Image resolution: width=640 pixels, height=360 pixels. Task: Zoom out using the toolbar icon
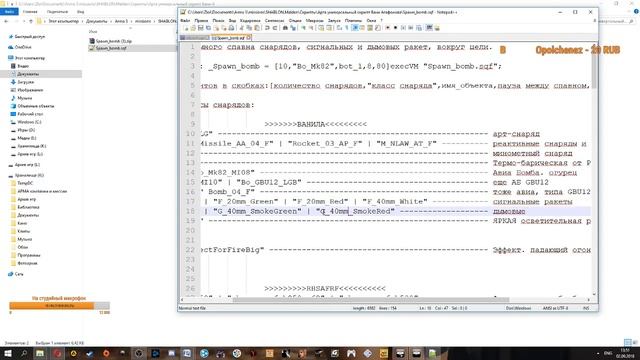tap(311, 28)
